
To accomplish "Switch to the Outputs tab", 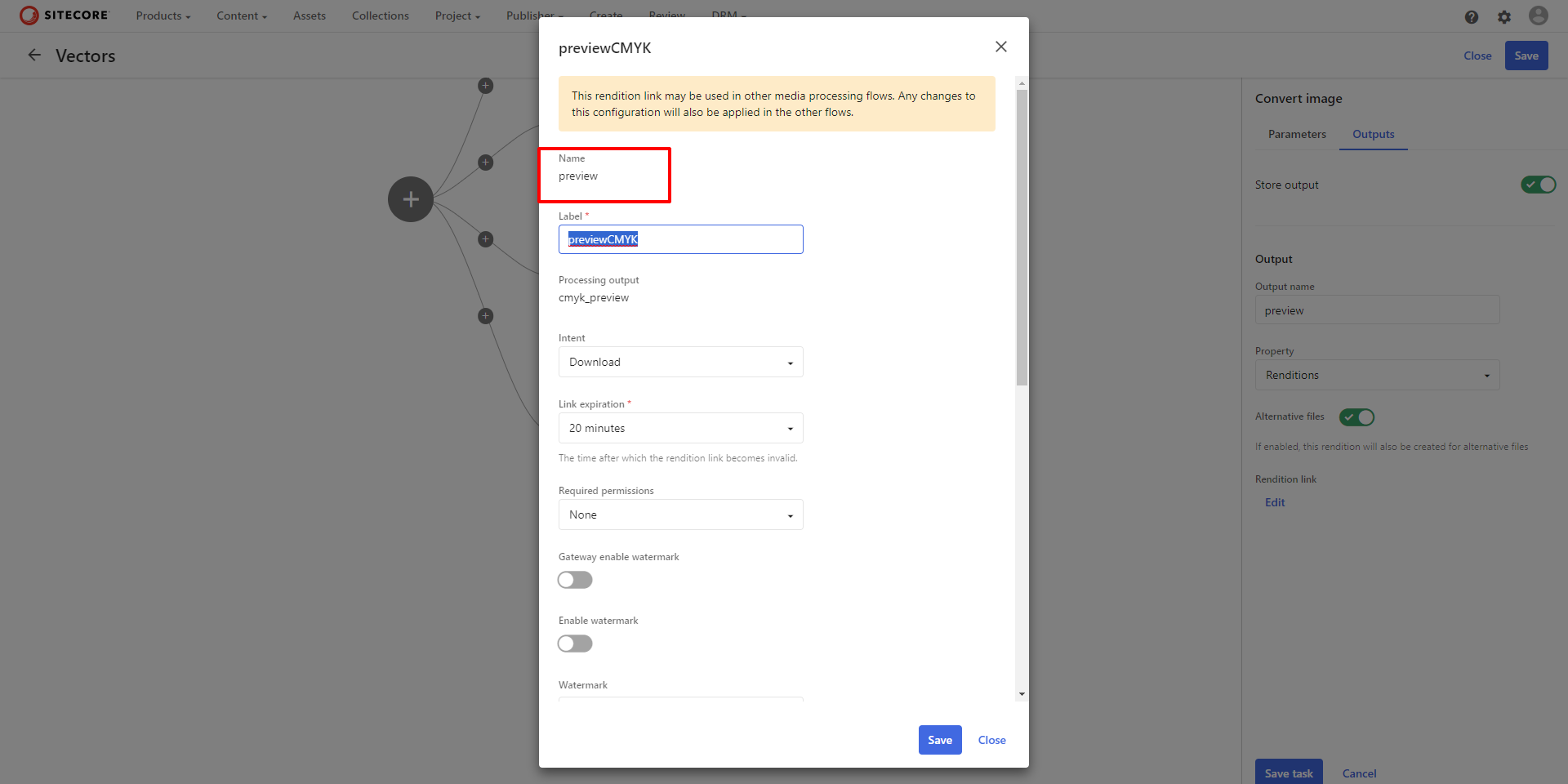I will 1374,134.
